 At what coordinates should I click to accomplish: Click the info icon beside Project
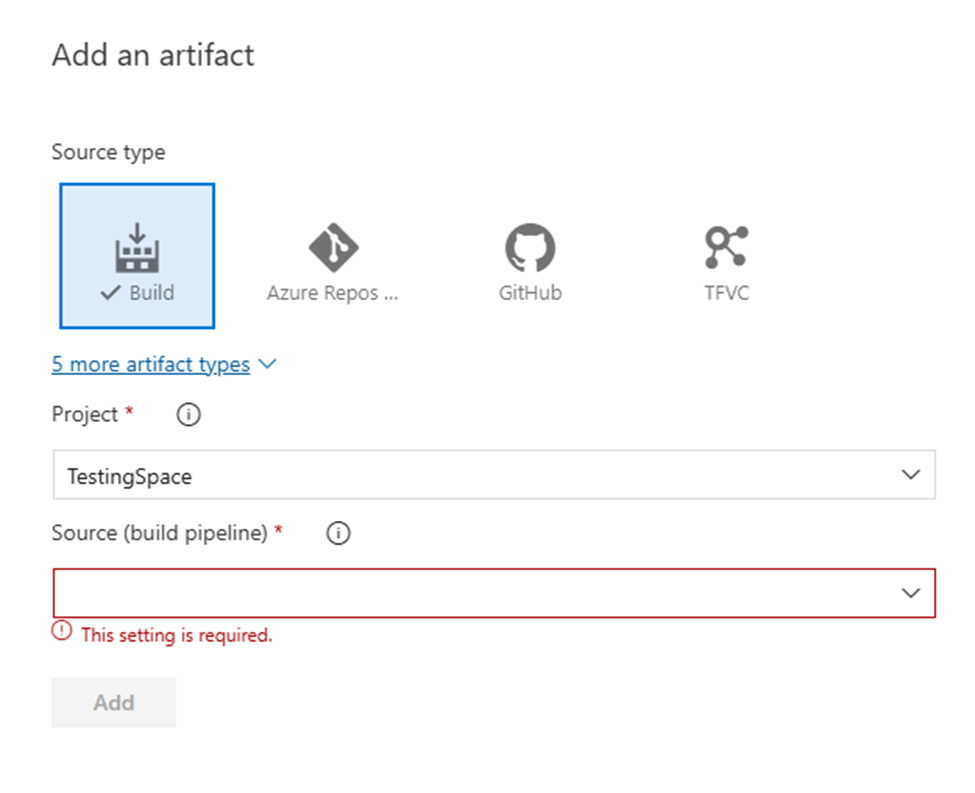(188, 415)
